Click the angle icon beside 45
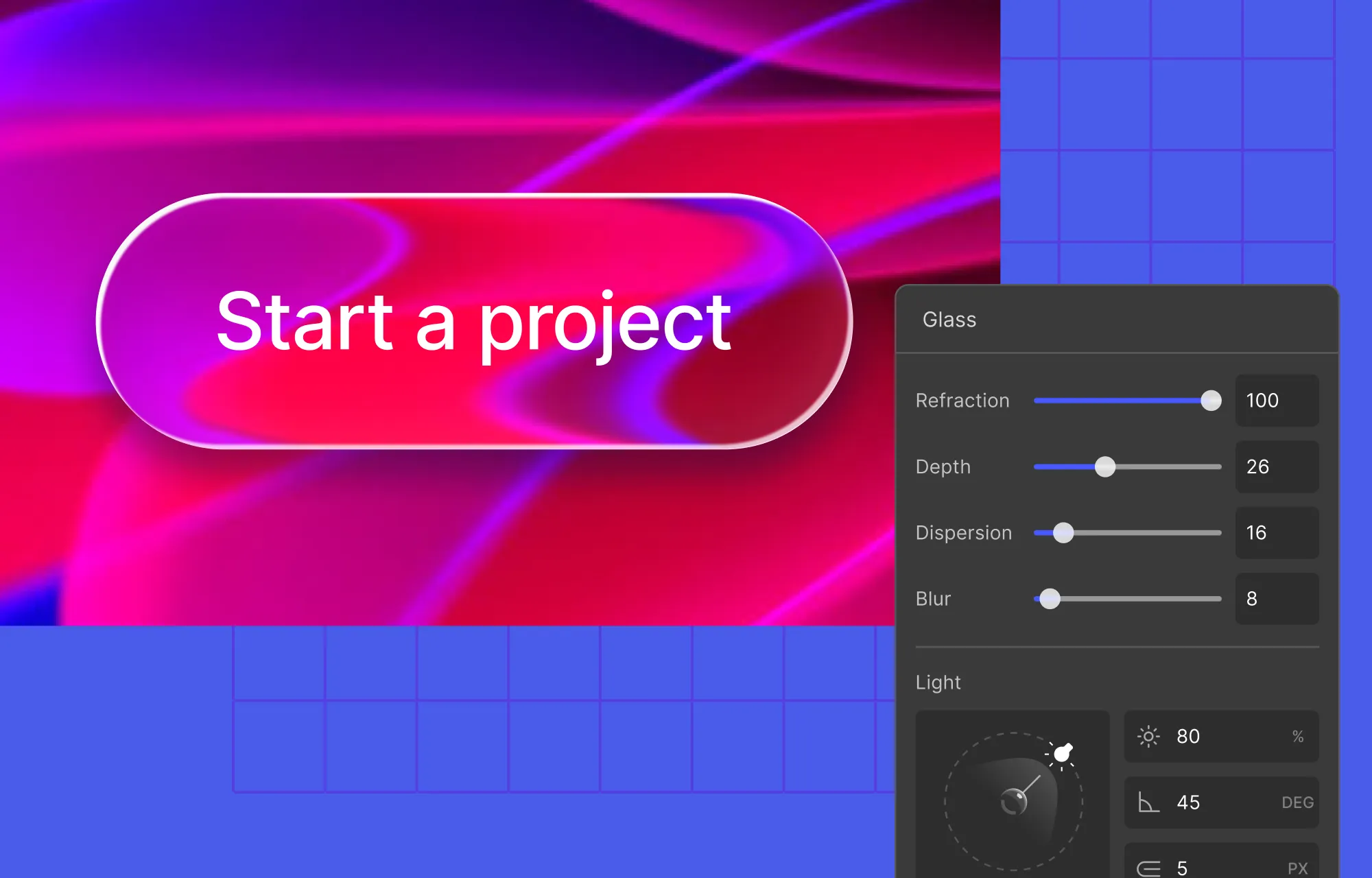The width and height of the screenshot is (1372, 878). [x=1148, y=803]
